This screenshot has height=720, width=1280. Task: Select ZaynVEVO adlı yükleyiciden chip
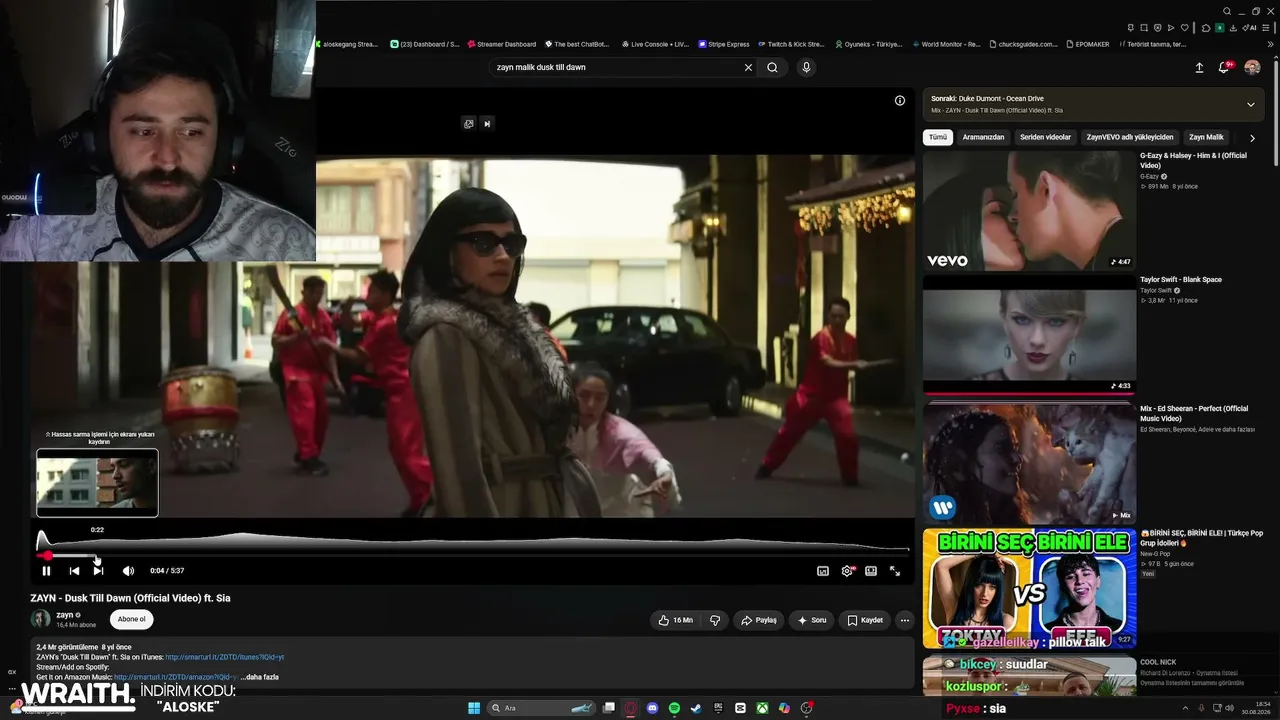coord(1130,137)
